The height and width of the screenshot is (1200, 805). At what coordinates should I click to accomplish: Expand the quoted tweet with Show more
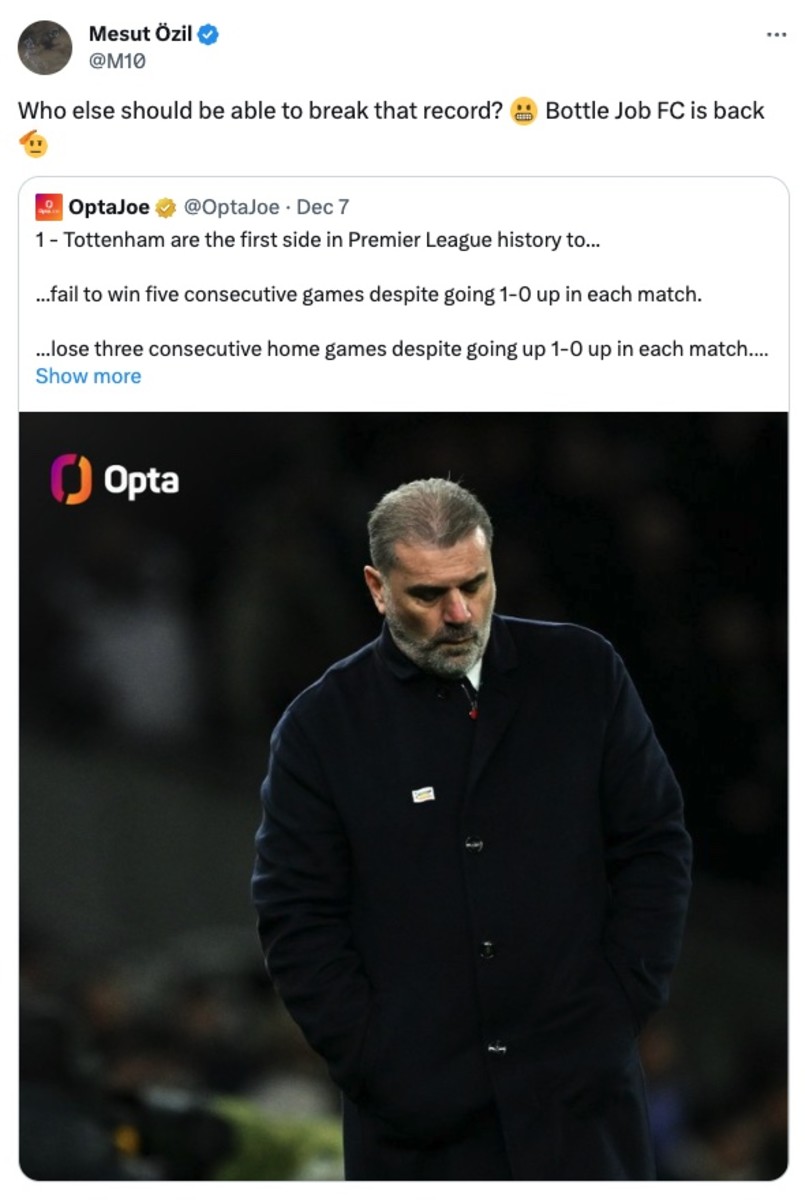88,376
